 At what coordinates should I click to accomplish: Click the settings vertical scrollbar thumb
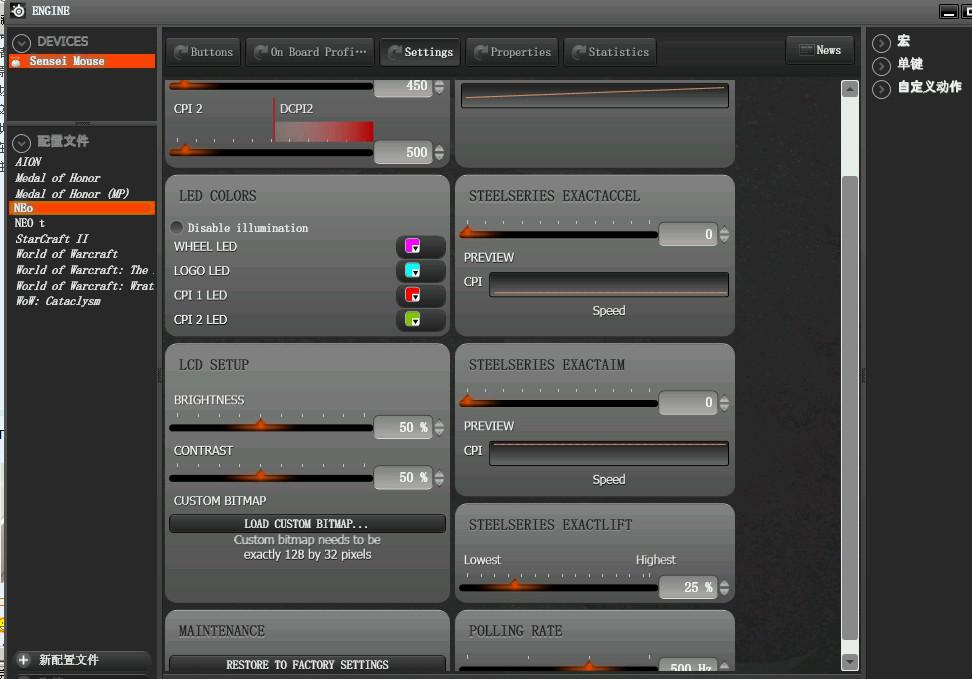tap(850, 409)
